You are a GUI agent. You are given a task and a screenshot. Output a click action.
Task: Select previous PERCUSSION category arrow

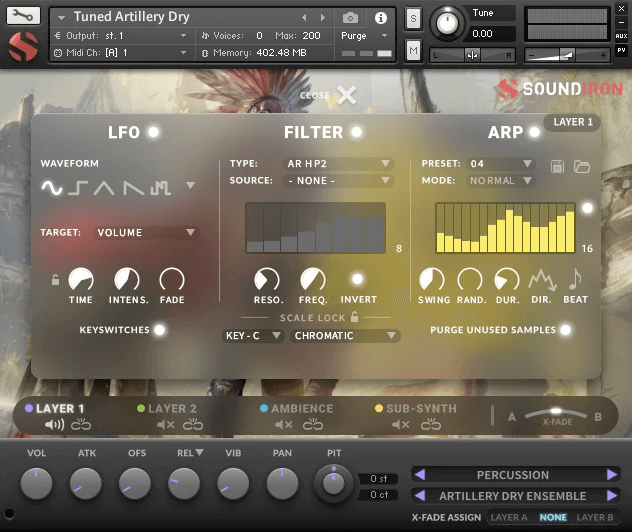click(x=420, y=475)
